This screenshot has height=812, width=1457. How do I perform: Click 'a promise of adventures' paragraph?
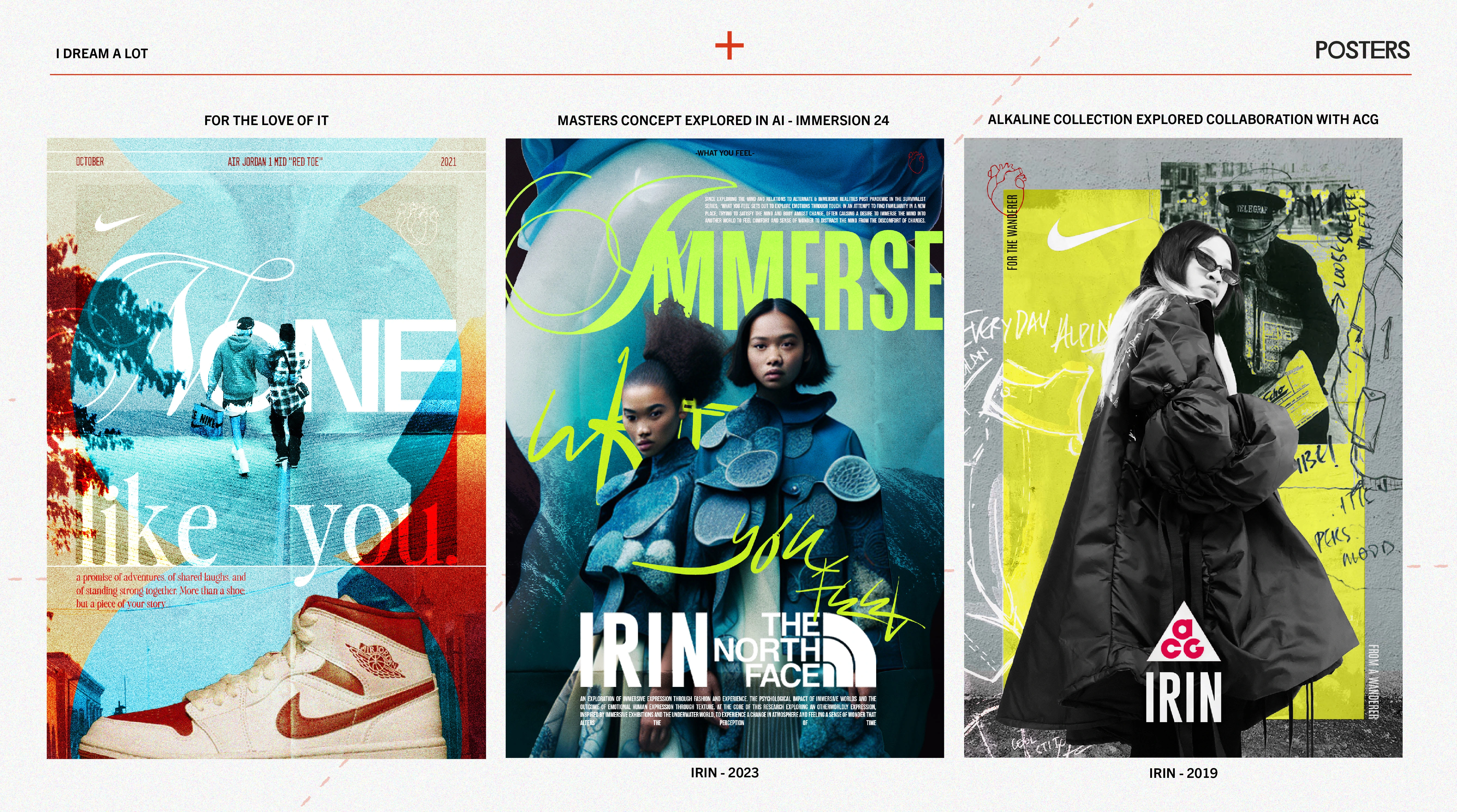click(161, 590)
